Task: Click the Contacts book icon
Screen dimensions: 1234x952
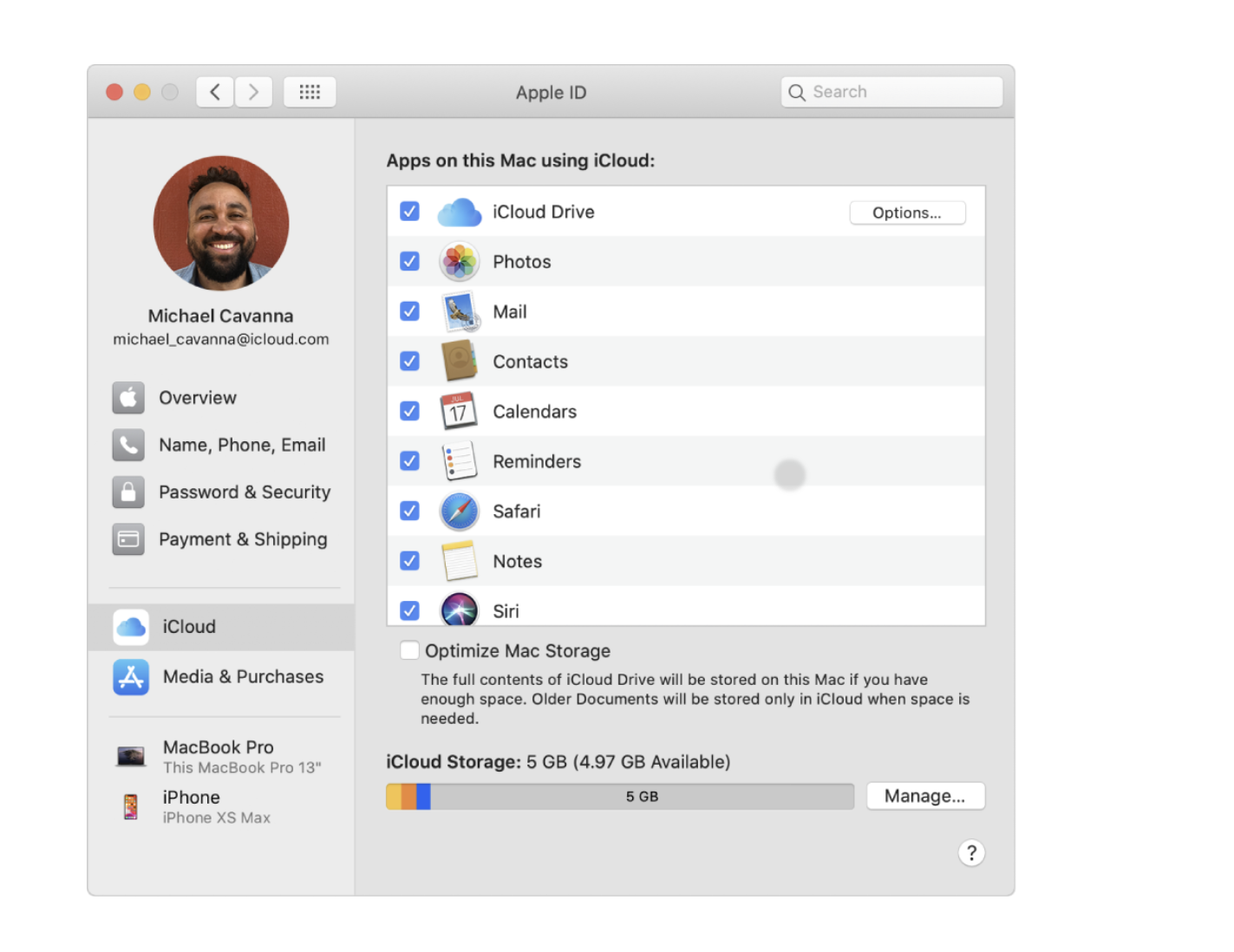Action: [x=459, y=362]
